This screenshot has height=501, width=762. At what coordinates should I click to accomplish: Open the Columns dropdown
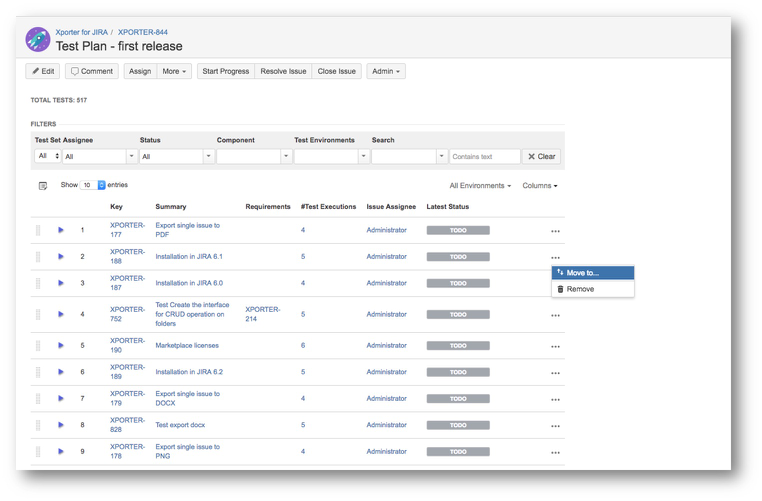pos(540,186)
